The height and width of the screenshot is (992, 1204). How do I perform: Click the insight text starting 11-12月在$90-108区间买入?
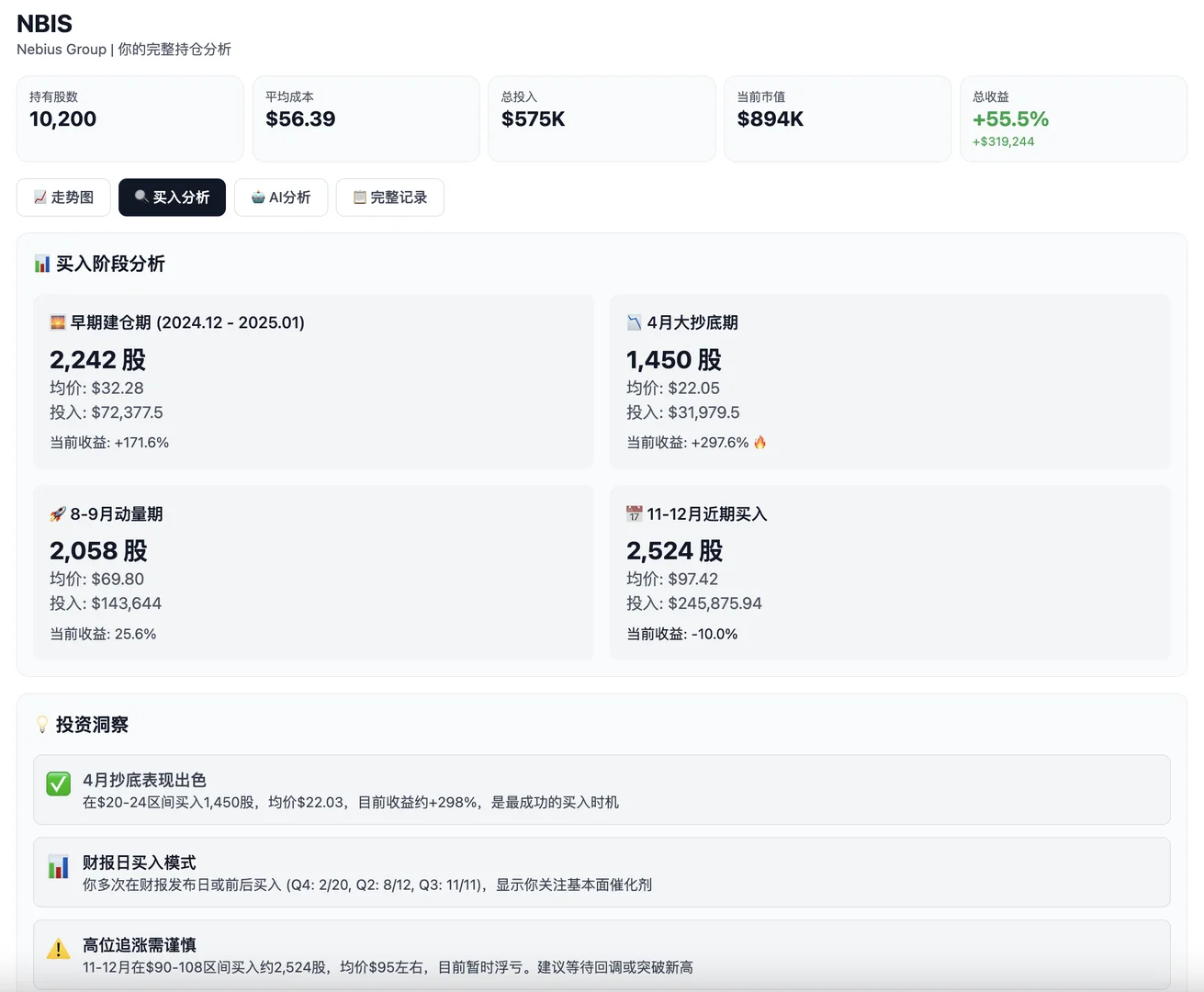tap(388, 968)
